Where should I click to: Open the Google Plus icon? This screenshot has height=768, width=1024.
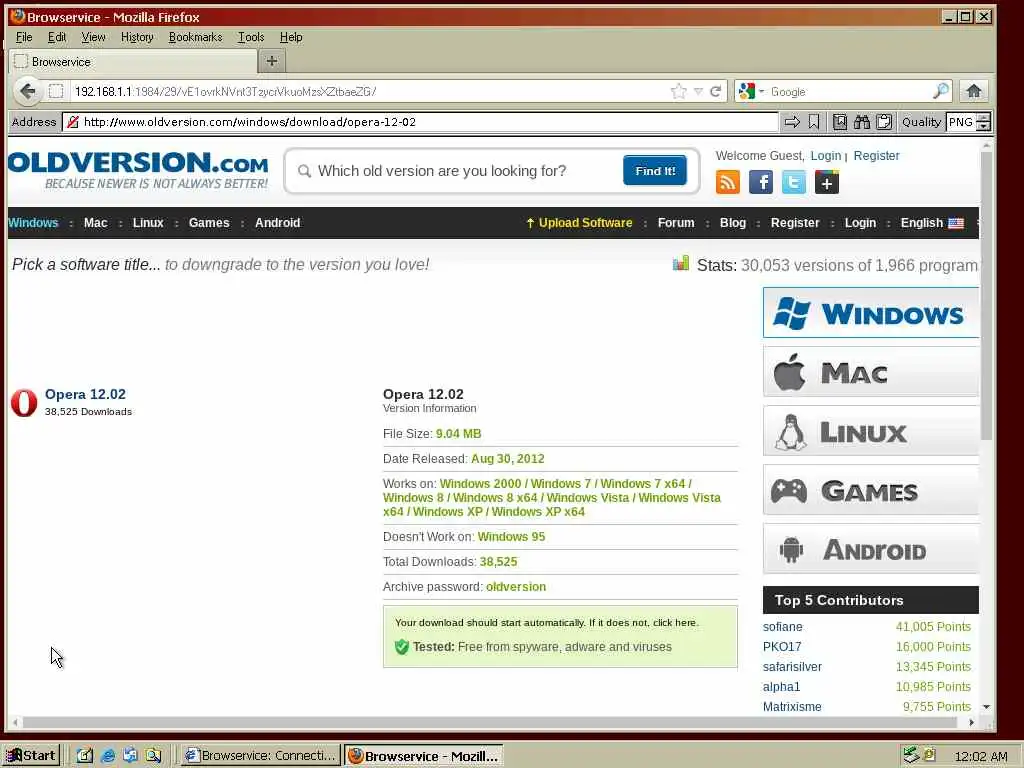[827, 182]
